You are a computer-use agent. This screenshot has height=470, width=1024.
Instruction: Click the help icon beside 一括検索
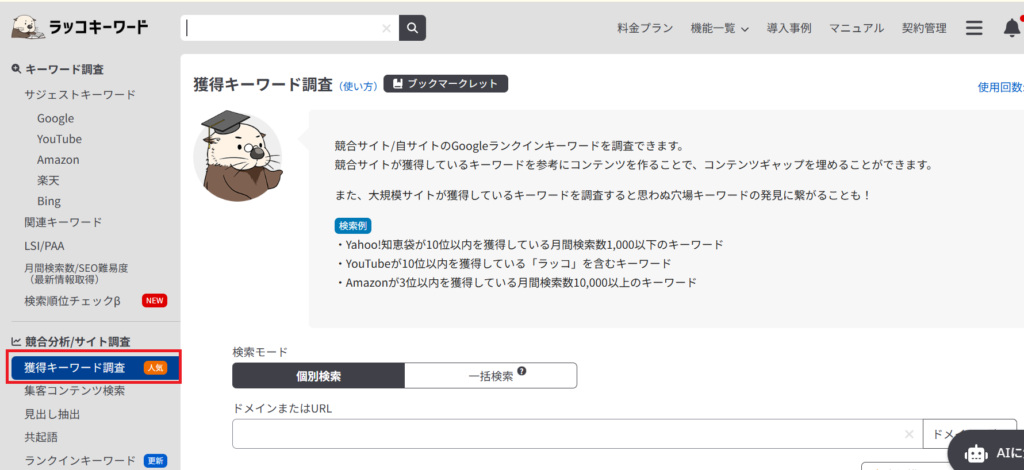[521, 371]
